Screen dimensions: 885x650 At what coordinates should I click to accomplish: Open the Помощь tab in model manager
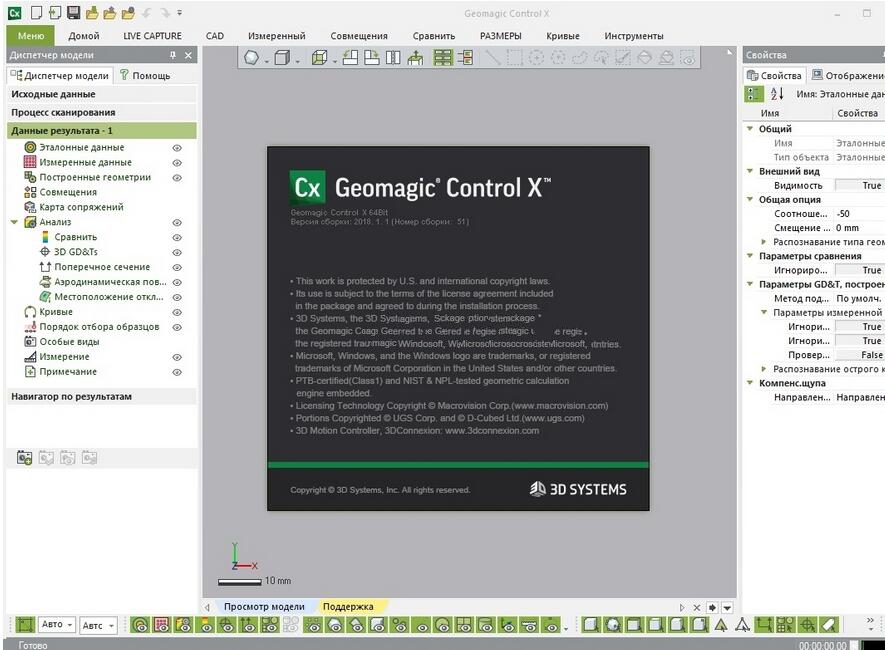pos(144,76)
